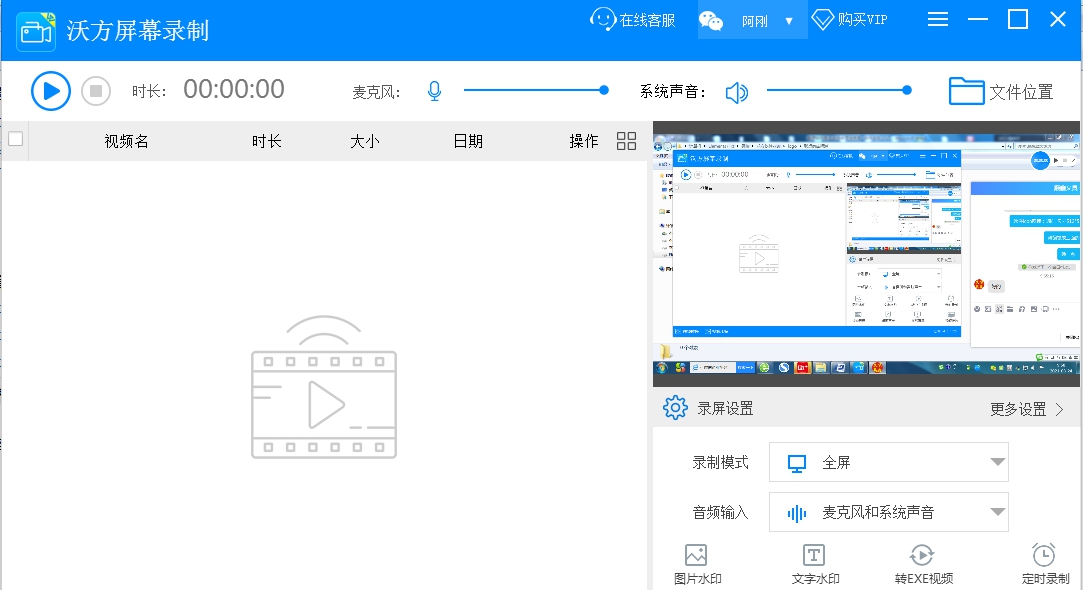Open the 定时录制 scheduled recording tool
The height and width of the screenshot is (590, 1083).
point(1044,560)
